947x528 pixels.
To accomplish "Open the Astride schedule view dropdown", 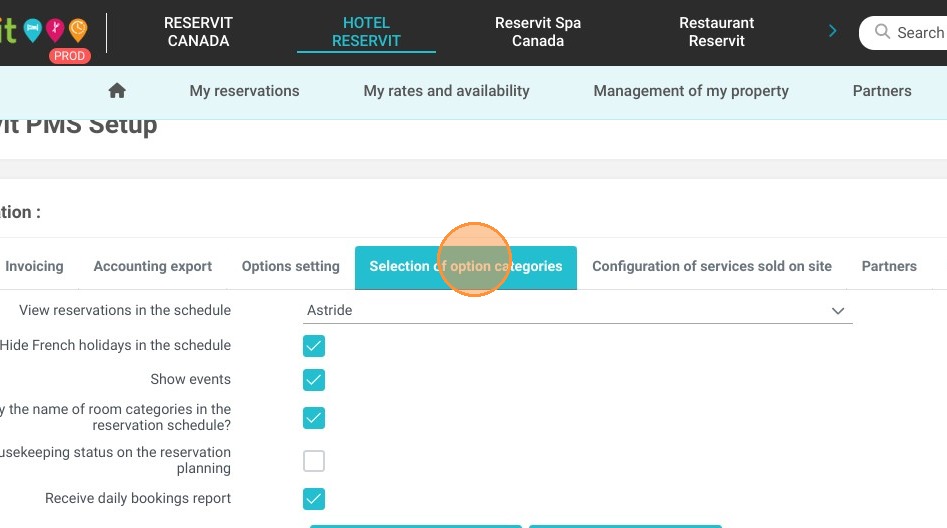I will (577, 311).
